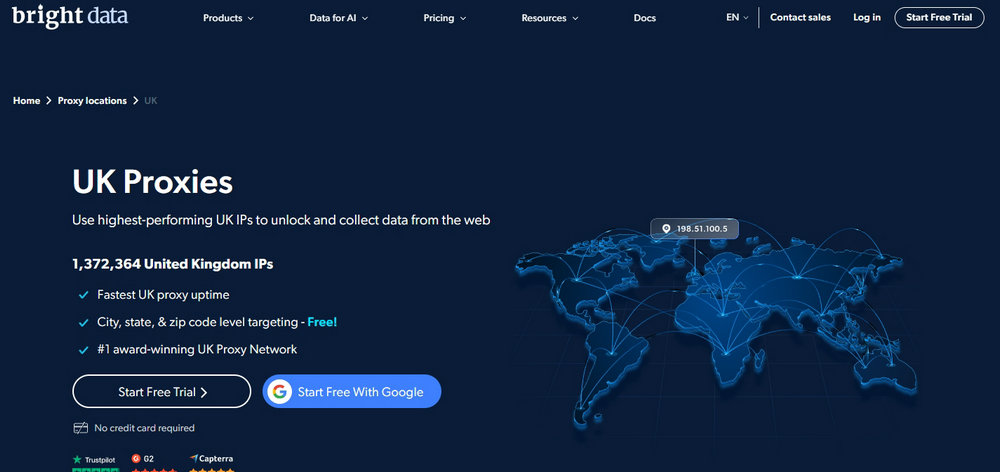Open Proxy locations breadcrumb
Image resolution: width=1000 pixels, height=472 pixels.
(92, 101)
